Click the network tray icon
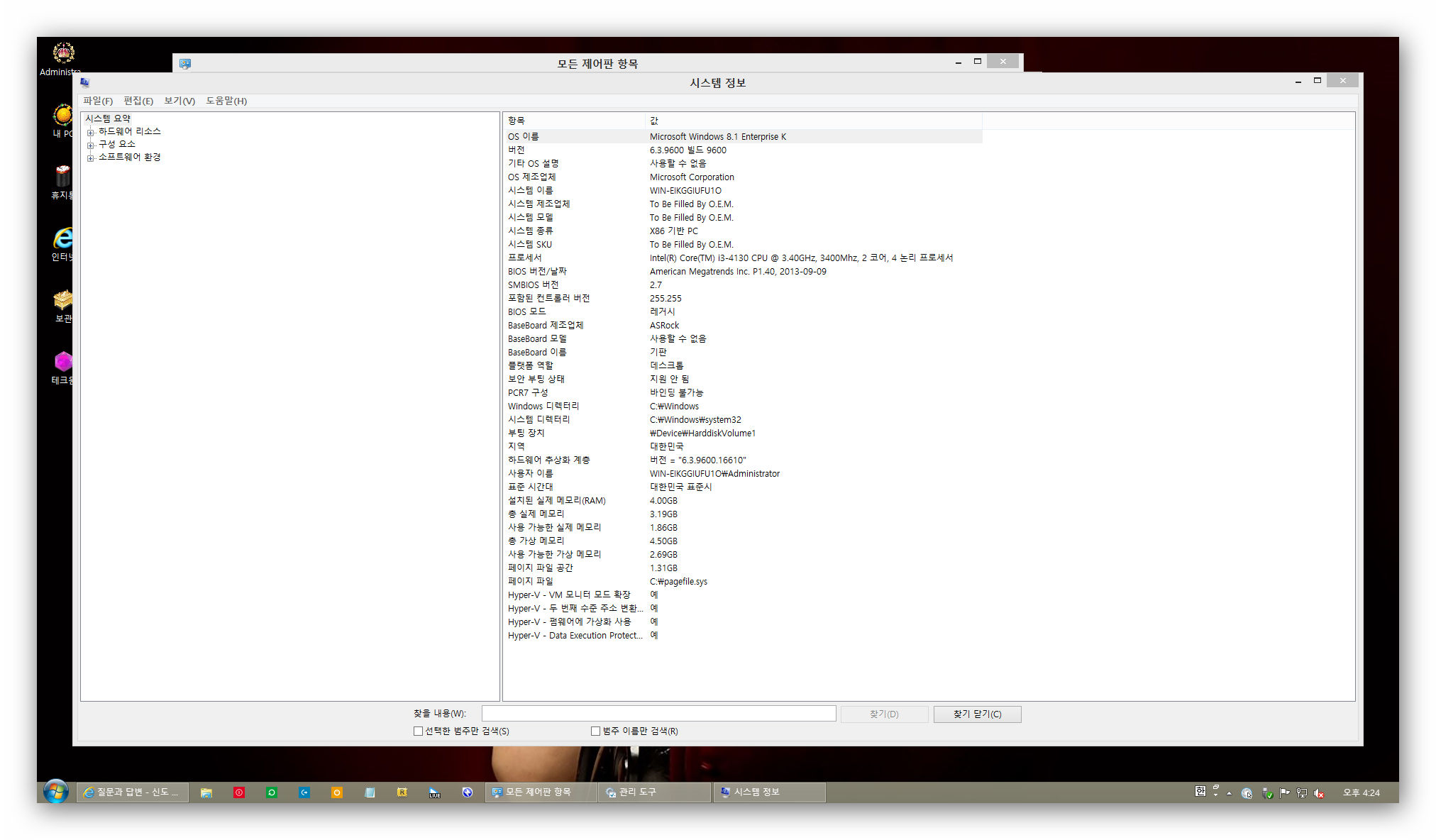The height and width of the screenshot is (840, 1436). [x=1302, y=792]
